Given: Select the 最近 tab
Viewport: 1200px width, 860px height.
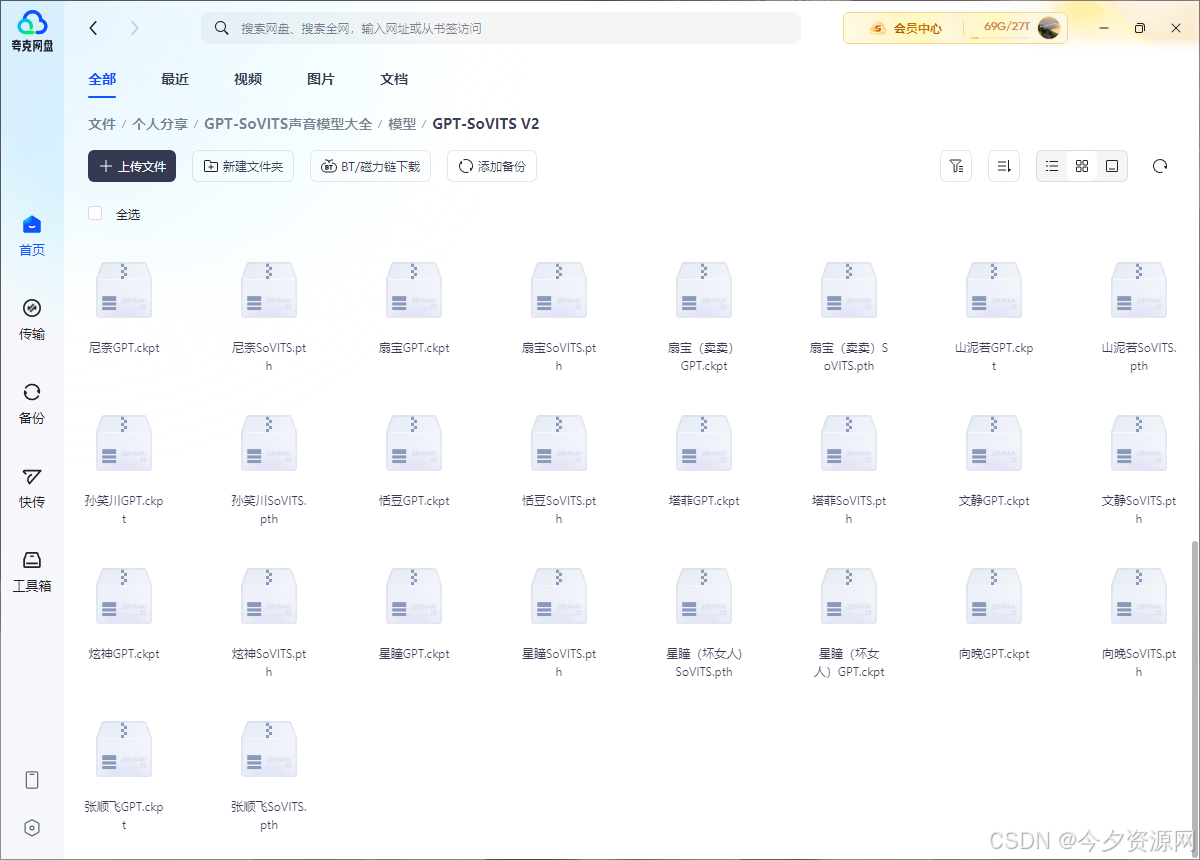Looking at the screenshot, I should [175, 79].
